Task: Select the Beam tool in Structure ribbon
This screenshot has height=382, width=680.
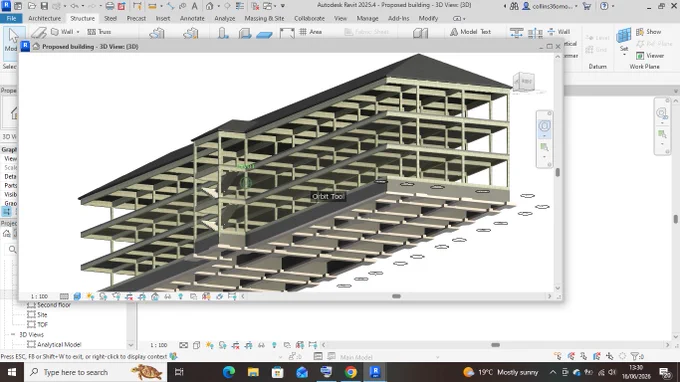Action: tap(39, 33)
